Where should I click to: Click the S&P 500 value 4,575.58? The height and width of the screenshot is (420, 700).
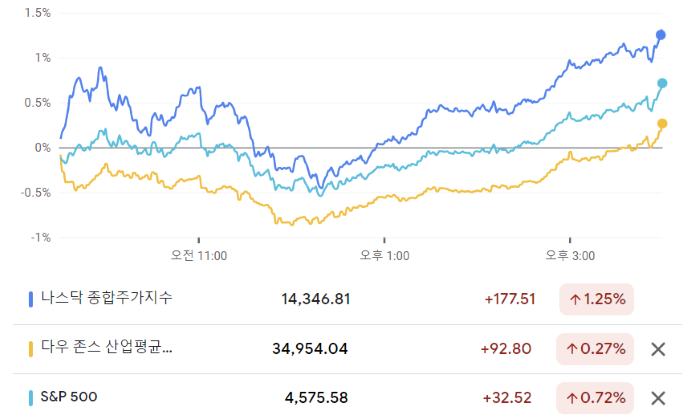point(316,397)
